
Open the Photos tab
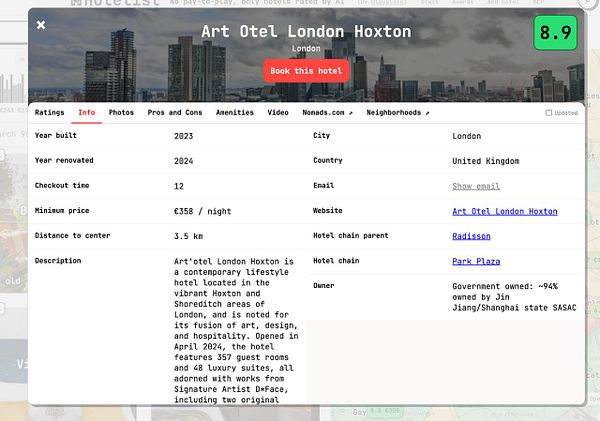[121, 113]
